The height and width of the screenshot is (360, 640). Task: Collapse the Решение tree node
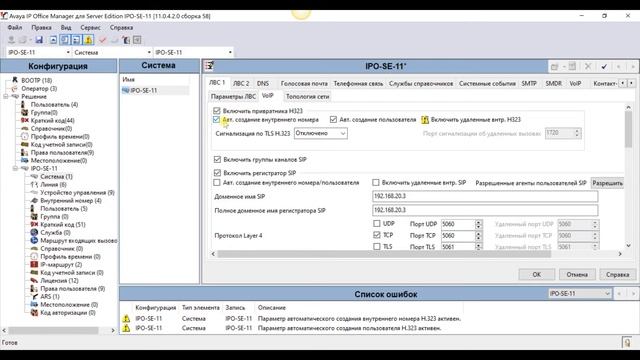point(6,96)
